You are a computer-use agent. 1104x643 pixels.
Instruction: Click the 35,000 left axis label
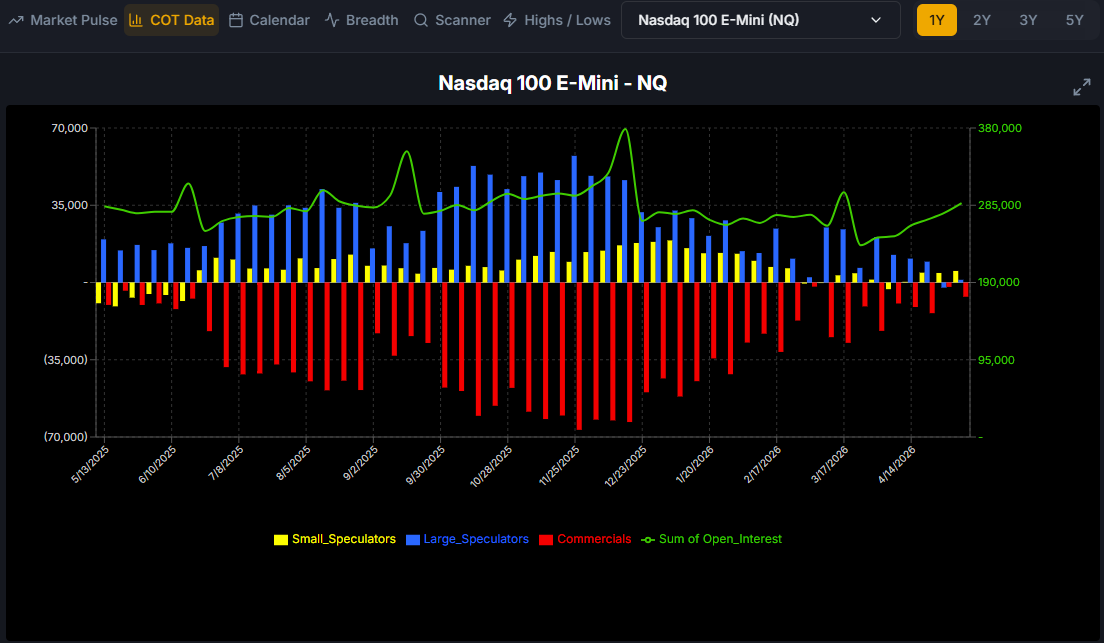(x=70, y=205)
